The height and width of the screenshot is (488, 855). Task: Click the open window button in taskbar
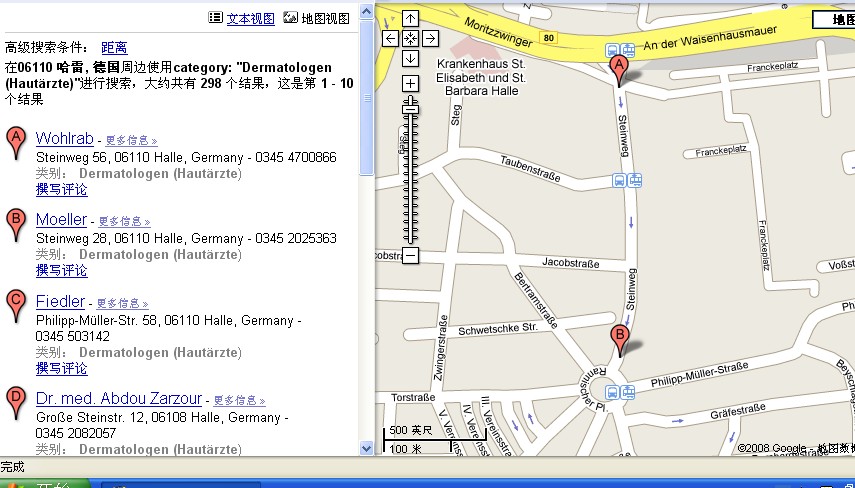click(180, 485)
